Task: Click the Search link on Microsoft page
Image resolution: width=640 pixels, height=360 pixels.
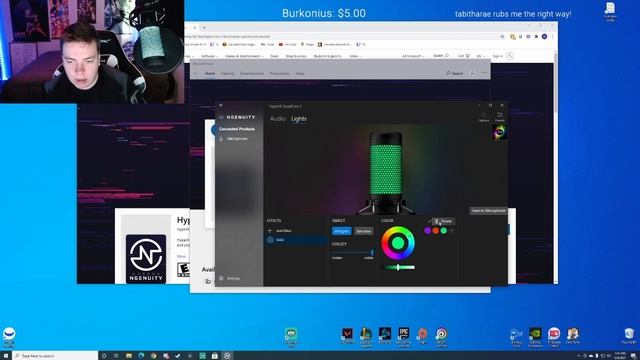Action: [441, 56]
